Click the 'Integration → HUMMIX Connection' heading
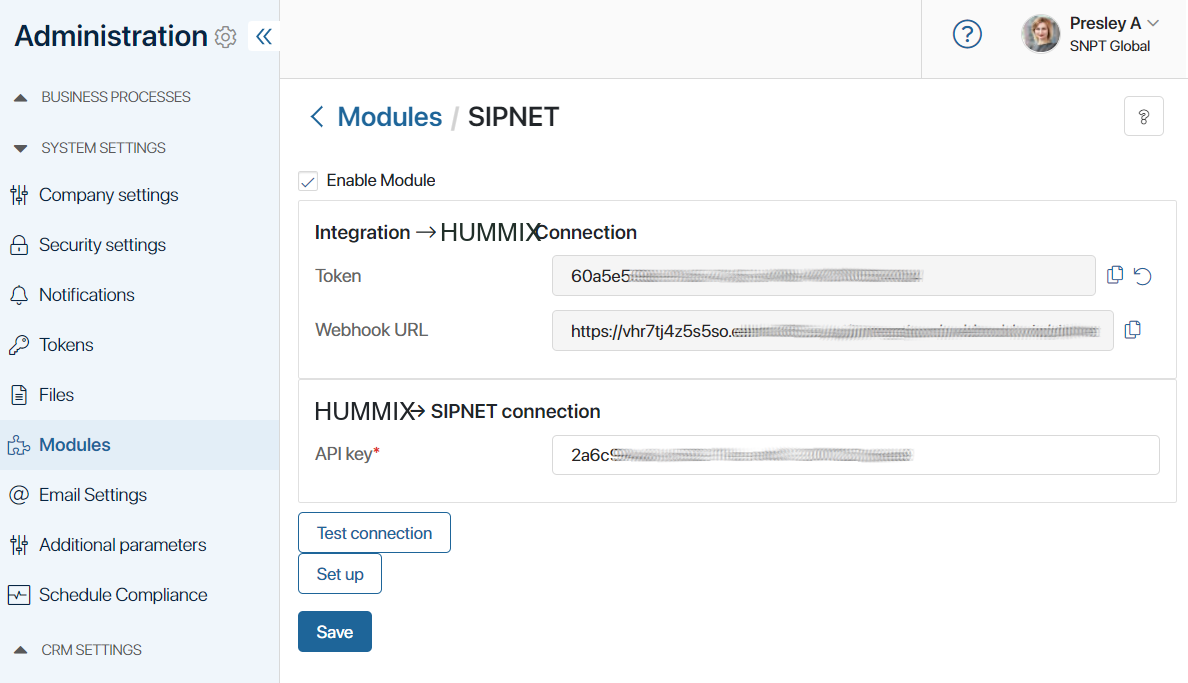This screenshot has width=1188, height=683. coord(476,232)
